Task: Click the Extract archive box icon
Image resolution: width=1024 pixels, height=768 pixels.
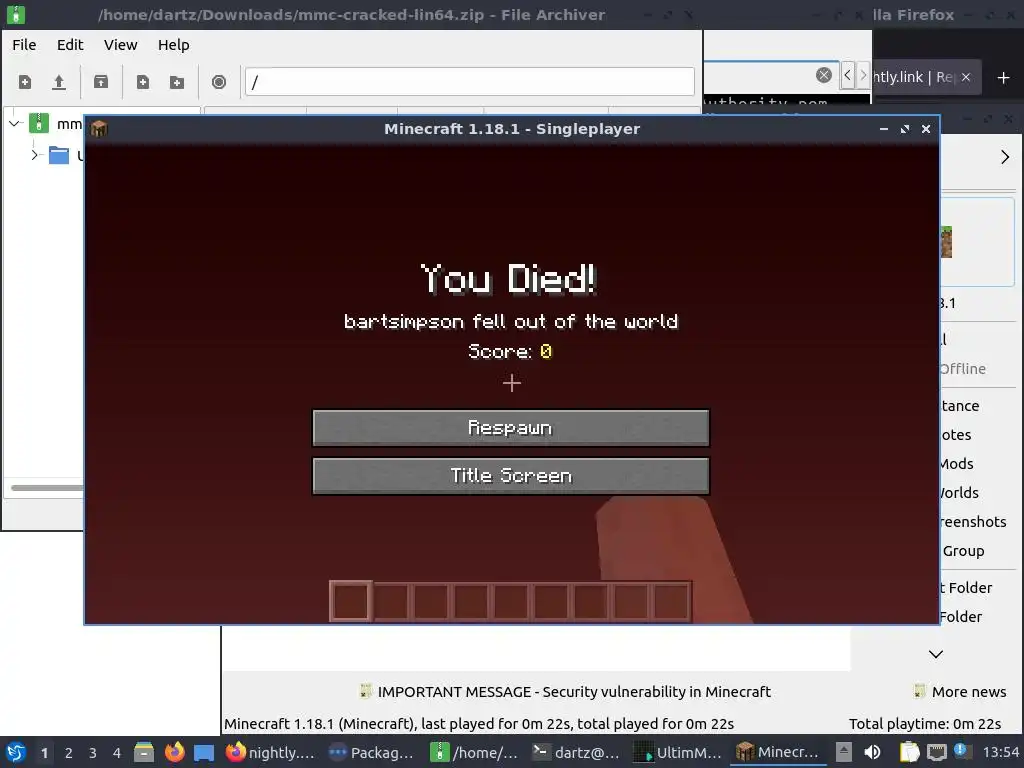Action: (x=101, y=82)
